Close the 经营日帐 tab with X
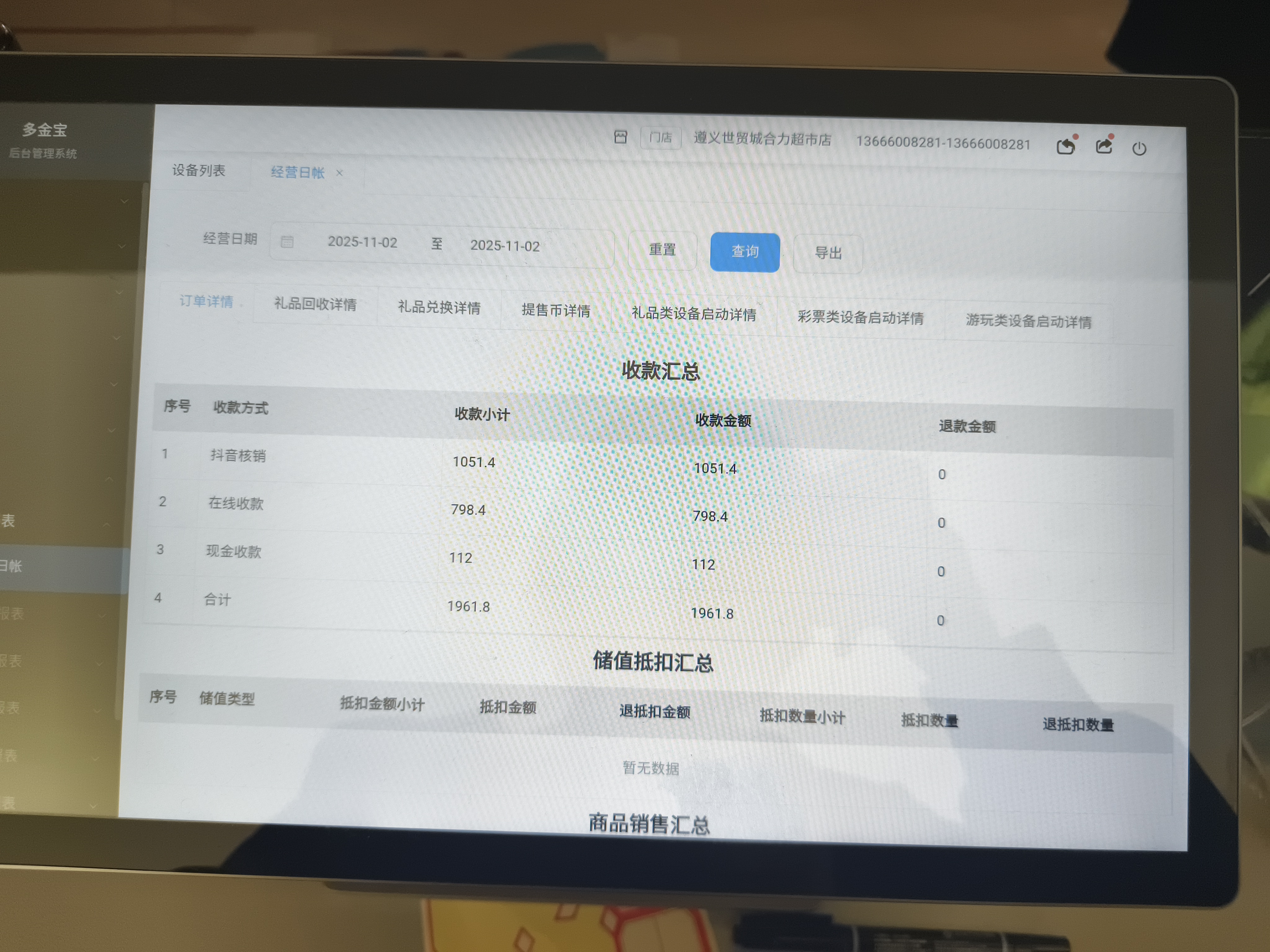The width and height of the screenshot is (1270, 952). click(340, 173)
